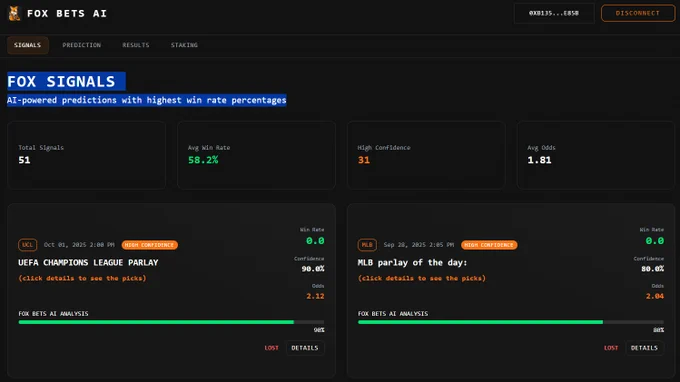Click the AI-powered predictions subtitle text
The height and width of the screenshot is (382, 680).
pos(147,100)
